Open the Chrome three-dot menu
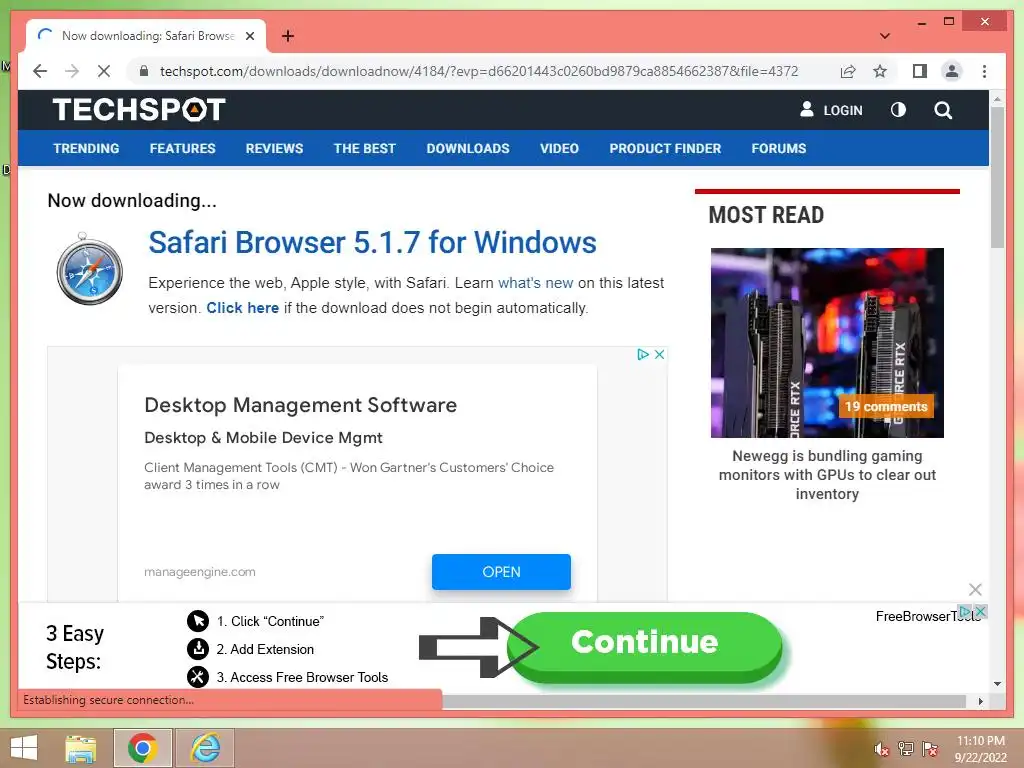The height and width of the screenshot is (768, 1024). (984, 71)
